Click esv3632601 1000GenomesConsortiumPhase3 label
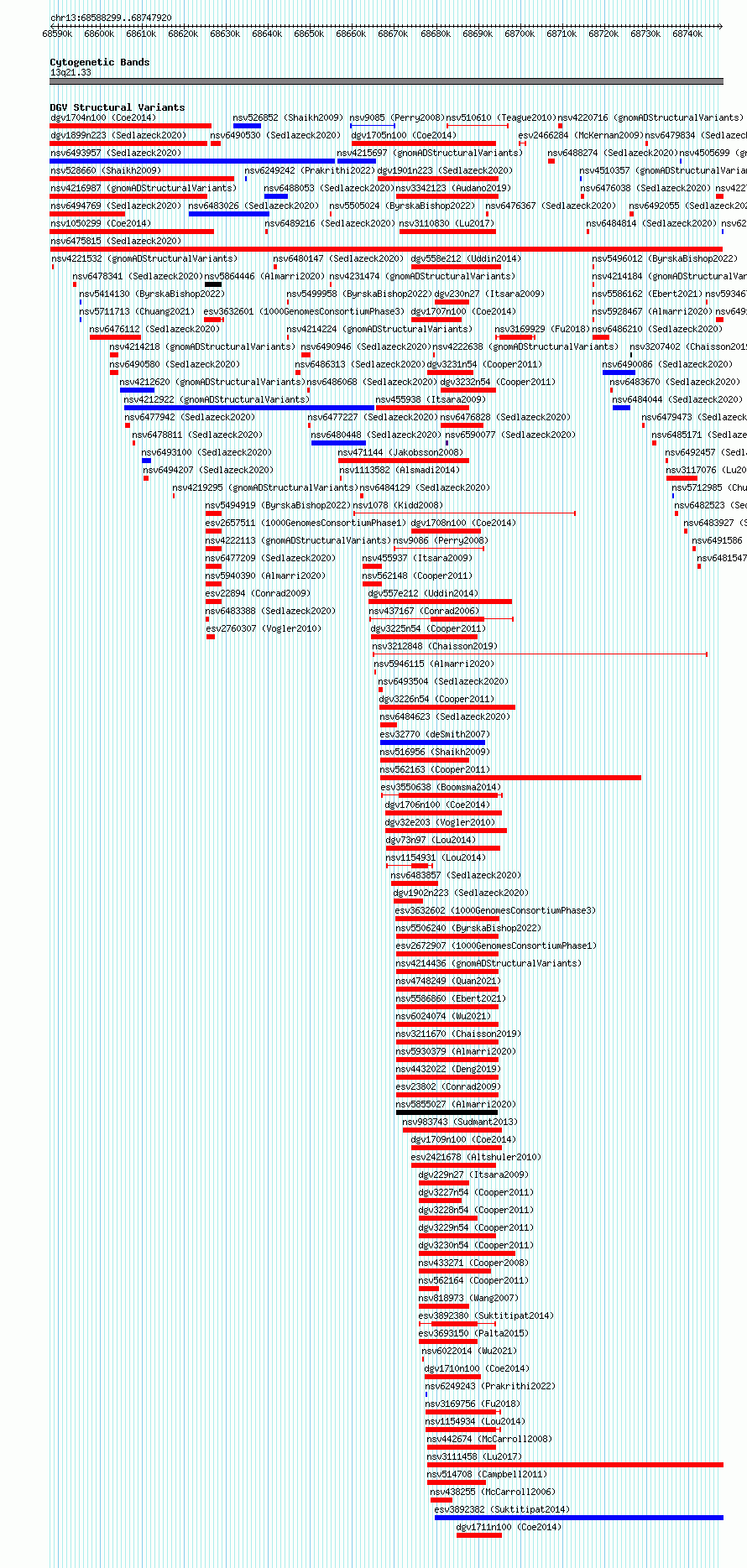 click(x=304, y=311)
